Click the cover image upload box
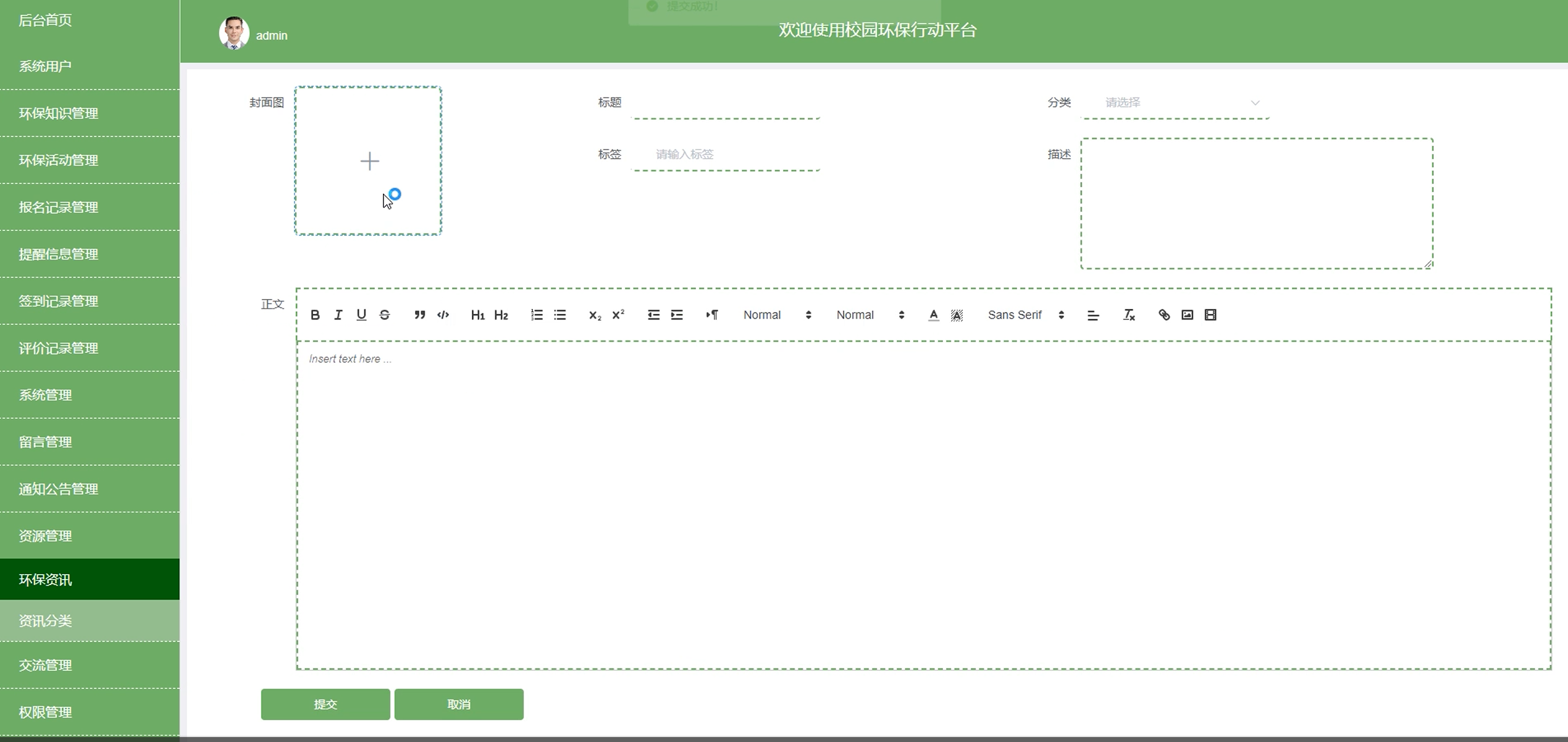This screenshot has height=742, width=1568. pyautogui.click(x=368, y=161)
